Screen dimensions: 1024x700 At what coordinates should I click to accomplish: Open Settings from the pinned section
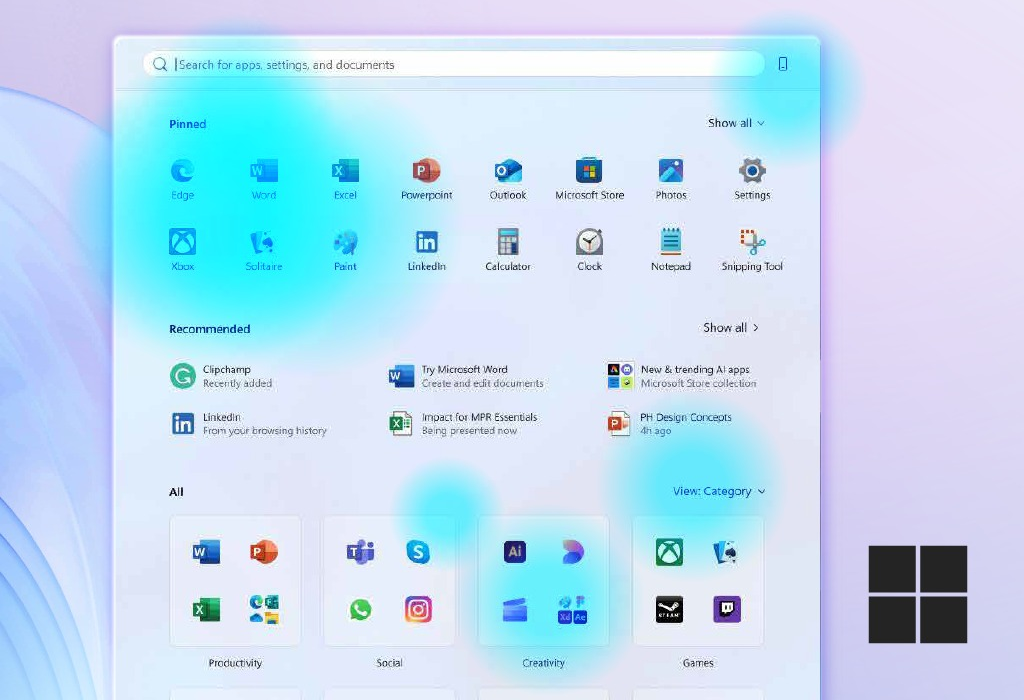coord(751,171)
